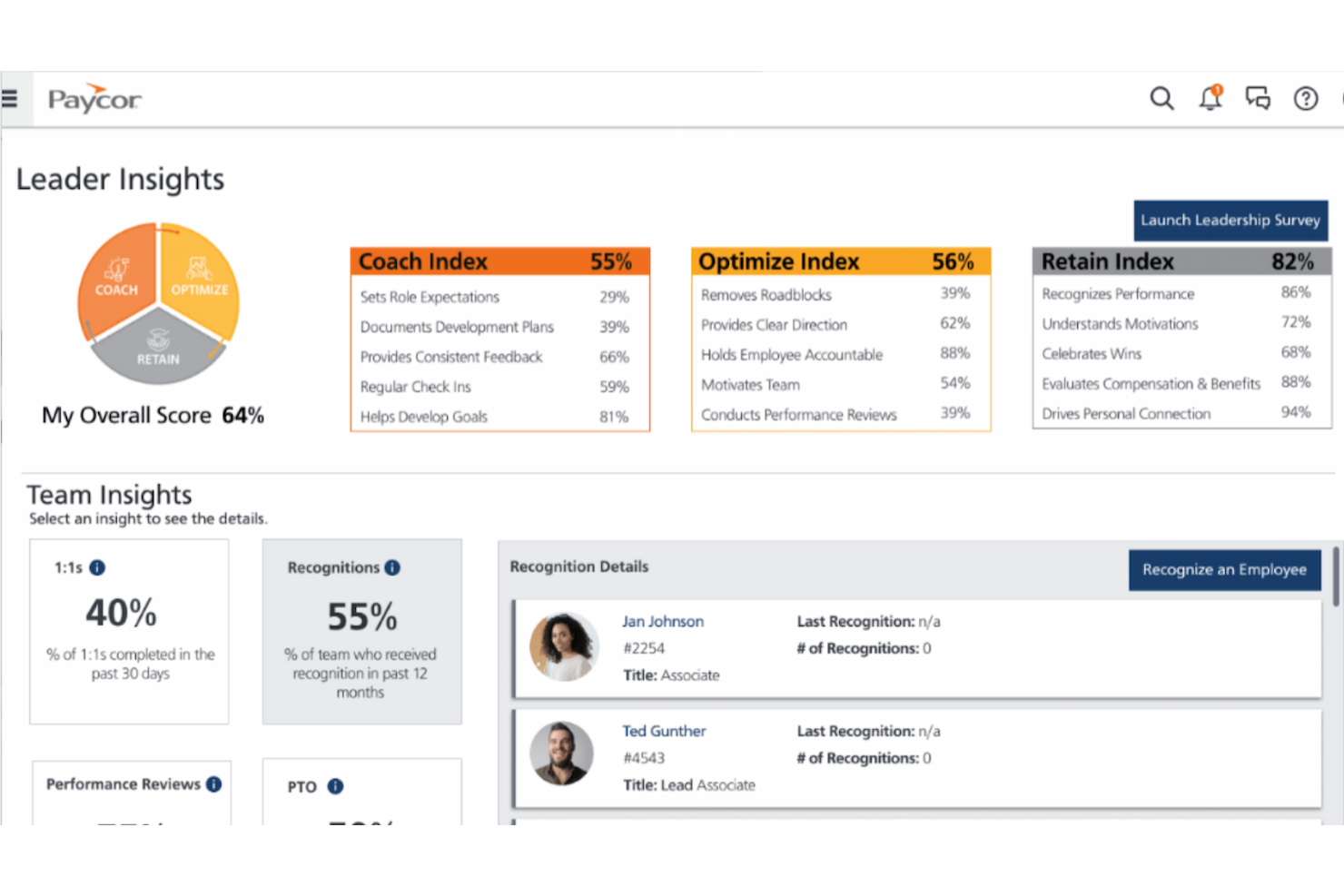Viewport: 1344px width, 896px height.
Task: Click the Recognitions info icon
Action: pos(392,566)
